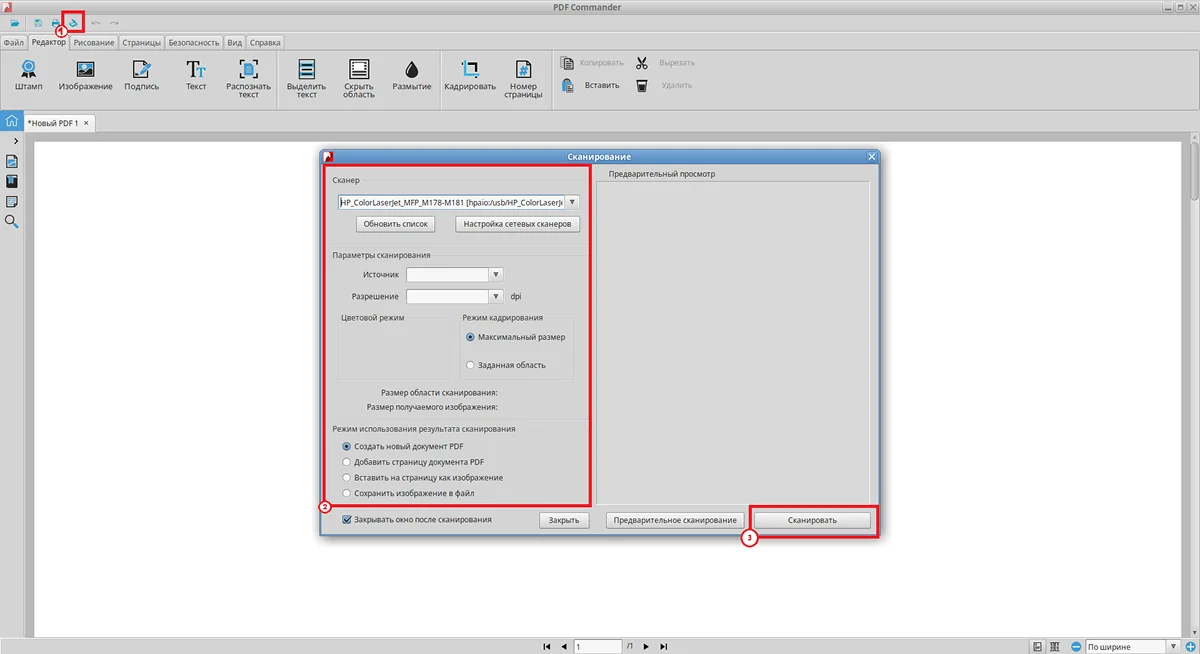Open search with magnifier sidebar icon

(x=13, y=221)
